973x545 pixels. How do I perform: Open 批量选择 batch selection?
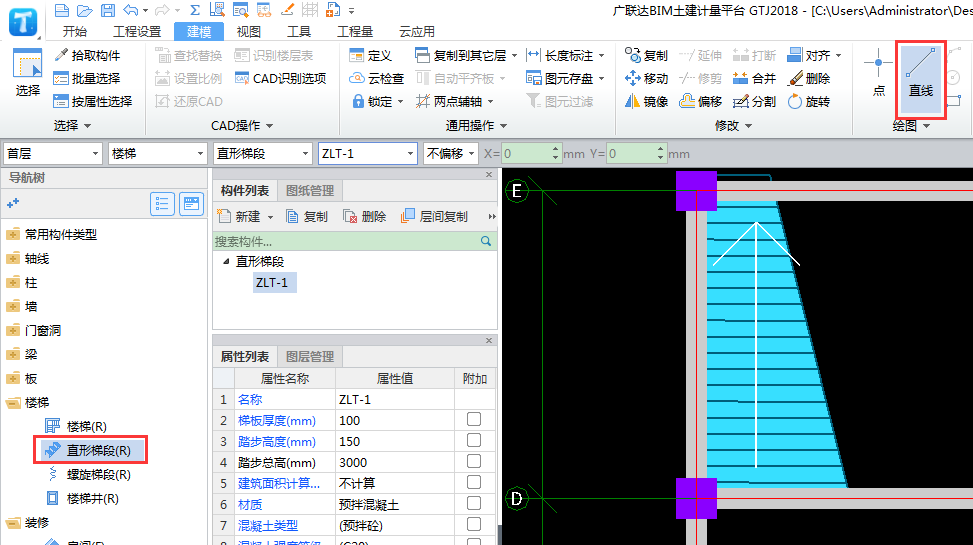[x=87, y=78]
